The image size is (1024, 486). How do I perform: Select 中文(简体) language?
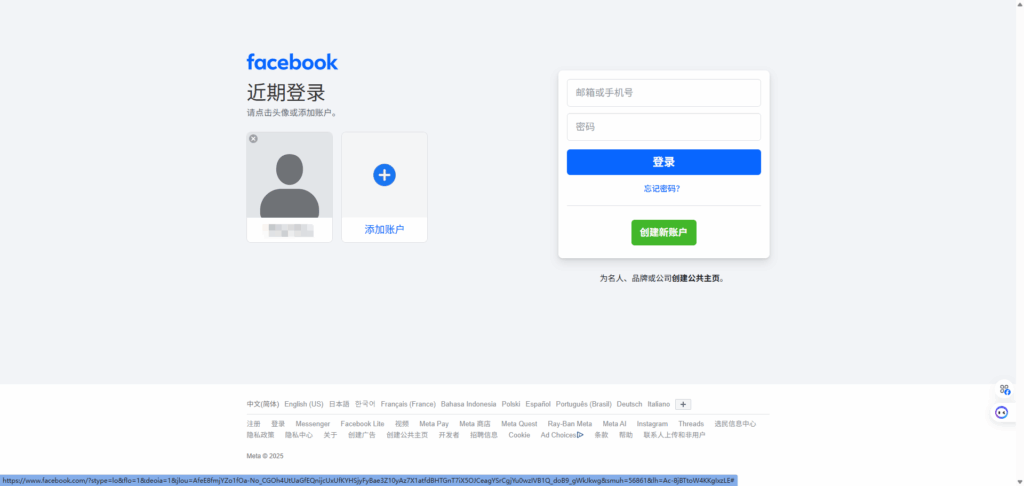[263, 404]
